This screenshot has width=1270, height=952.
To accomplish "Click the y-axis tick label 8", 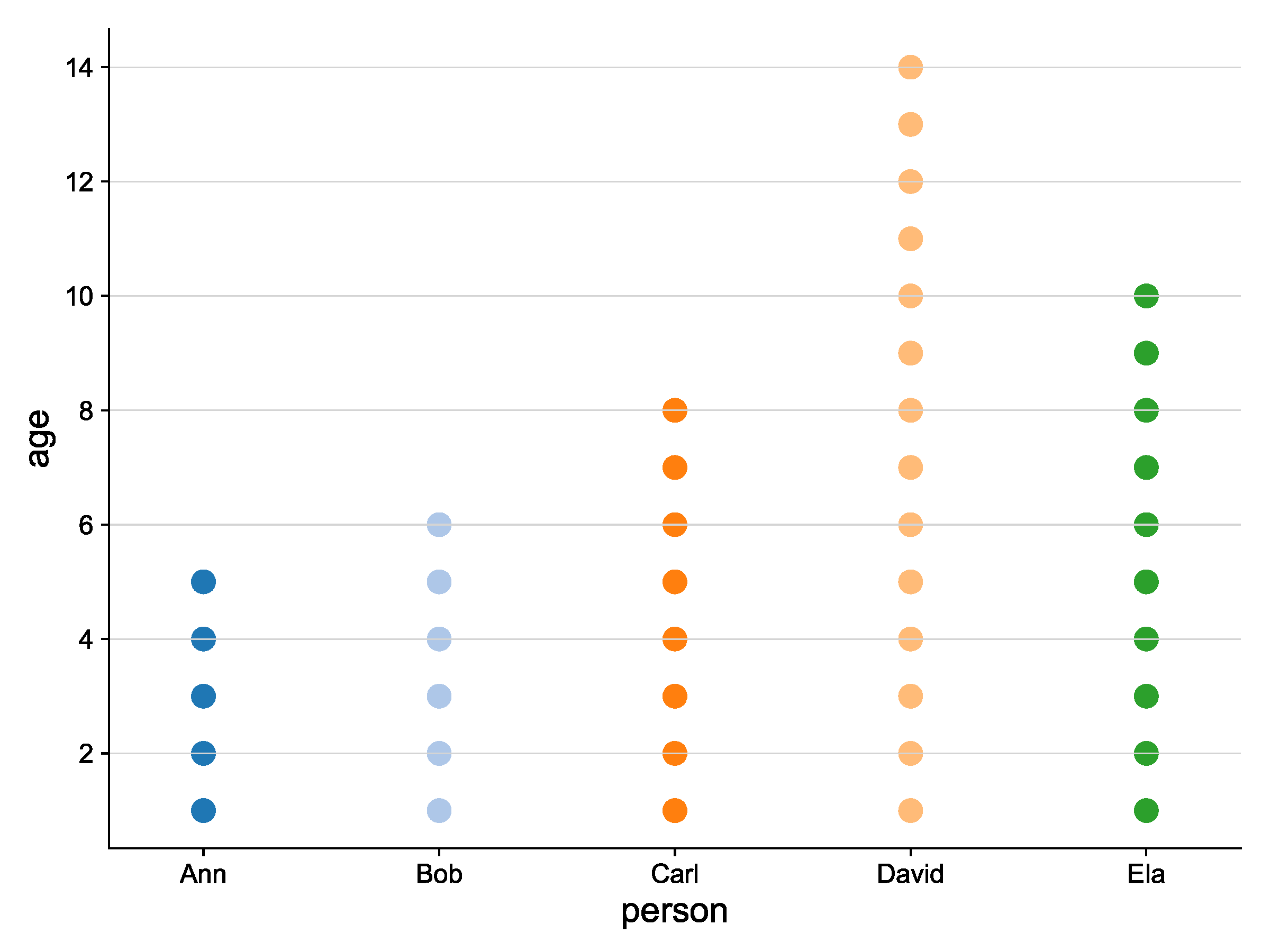I will [86, 411].
